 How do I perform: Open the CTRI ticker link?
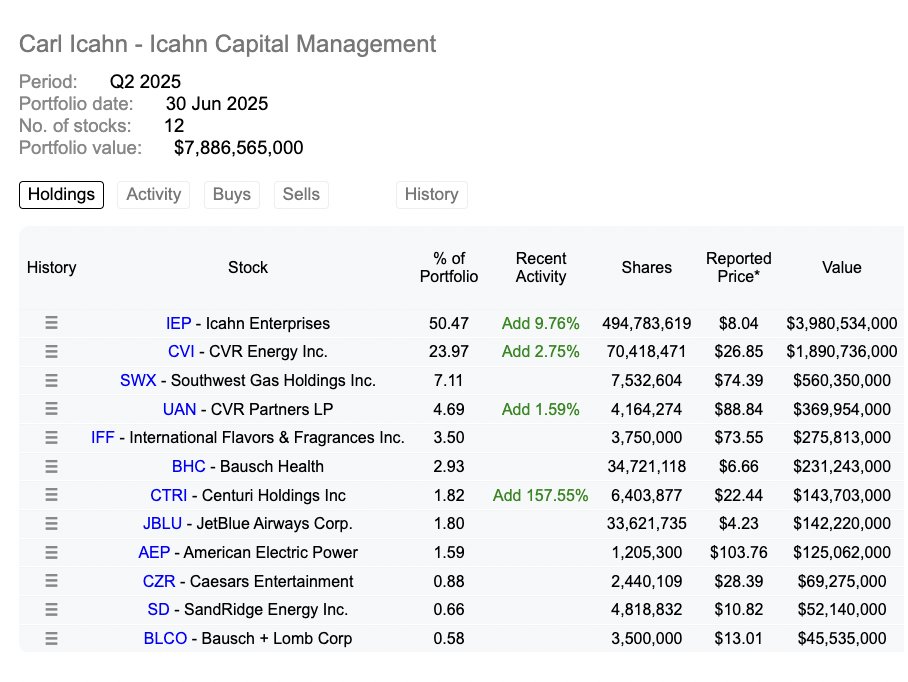169,496
